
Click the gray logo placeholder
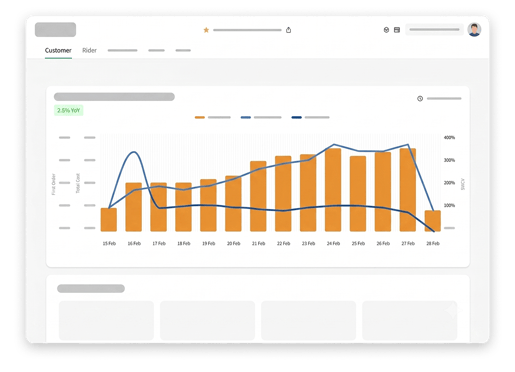pos(55,30)
